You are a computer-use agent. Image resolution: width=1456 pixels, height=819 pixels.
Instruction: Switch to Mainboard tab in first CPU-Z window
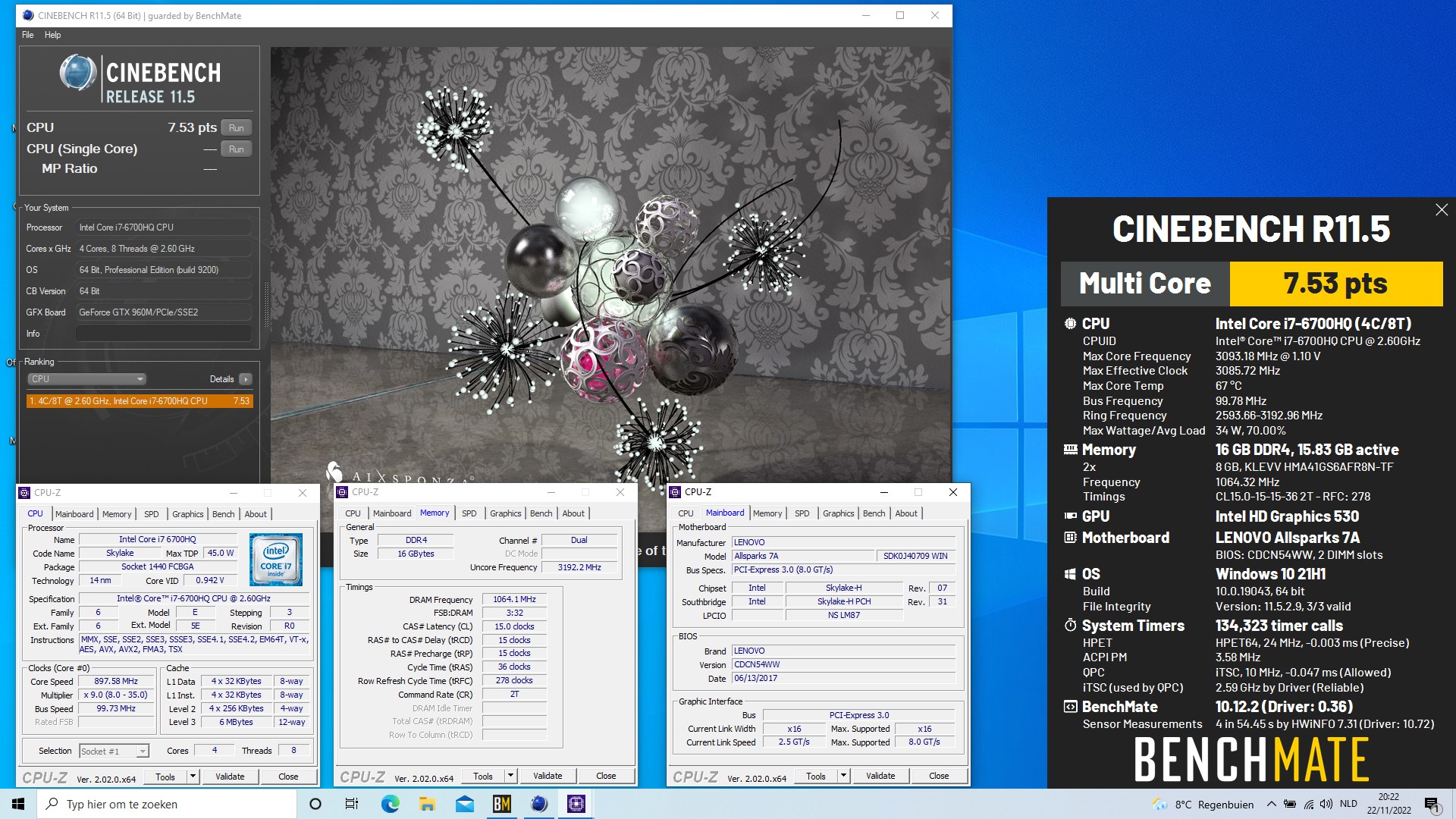(x=74, y=514)
